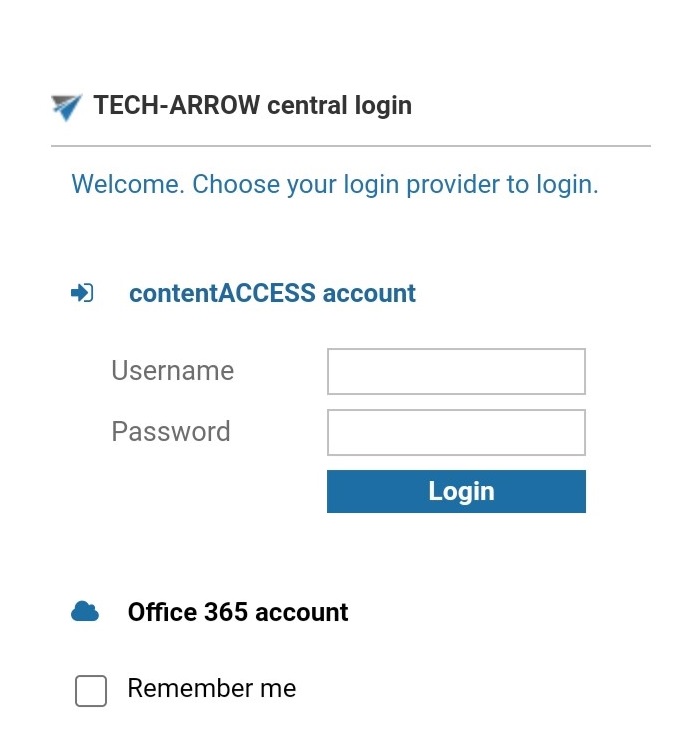Click the Username label
The width and height of the screenshot is (692, 741).
[x=172, y=371]
